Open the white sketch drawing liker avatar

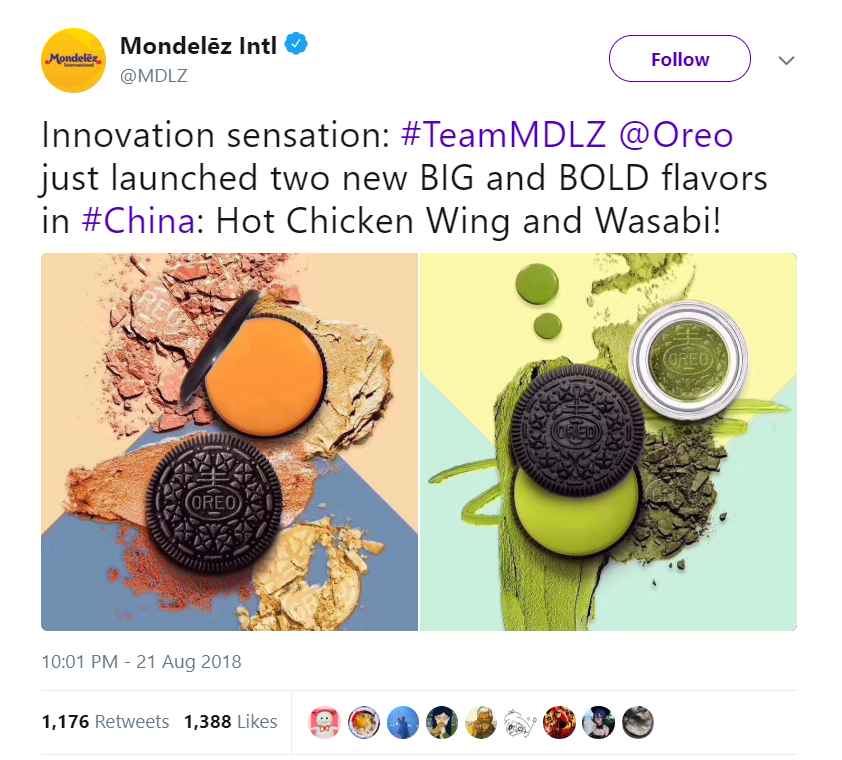point(520,722)
